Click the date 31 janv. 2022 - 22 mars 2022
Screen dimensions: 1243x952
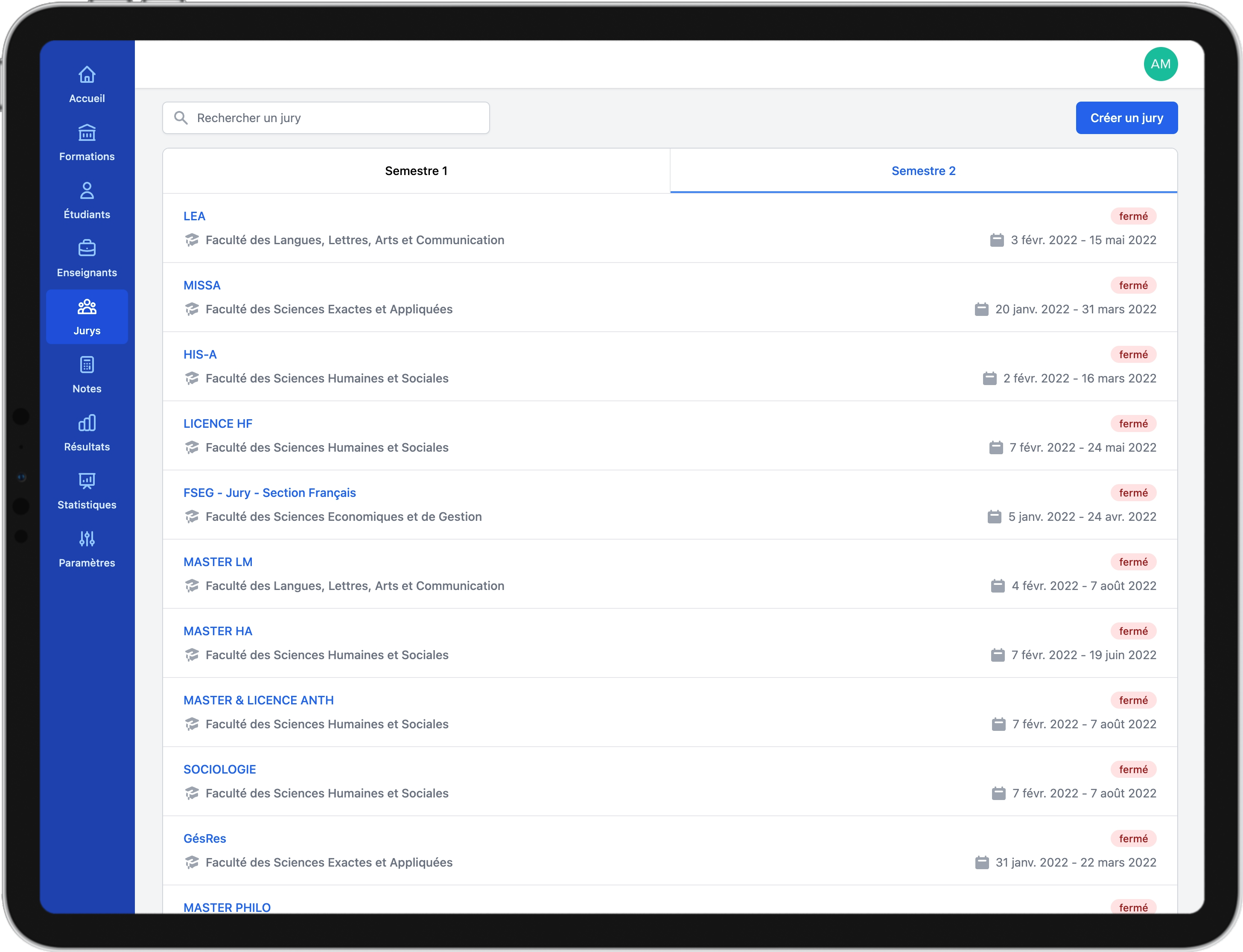[x=1076, y=862]
